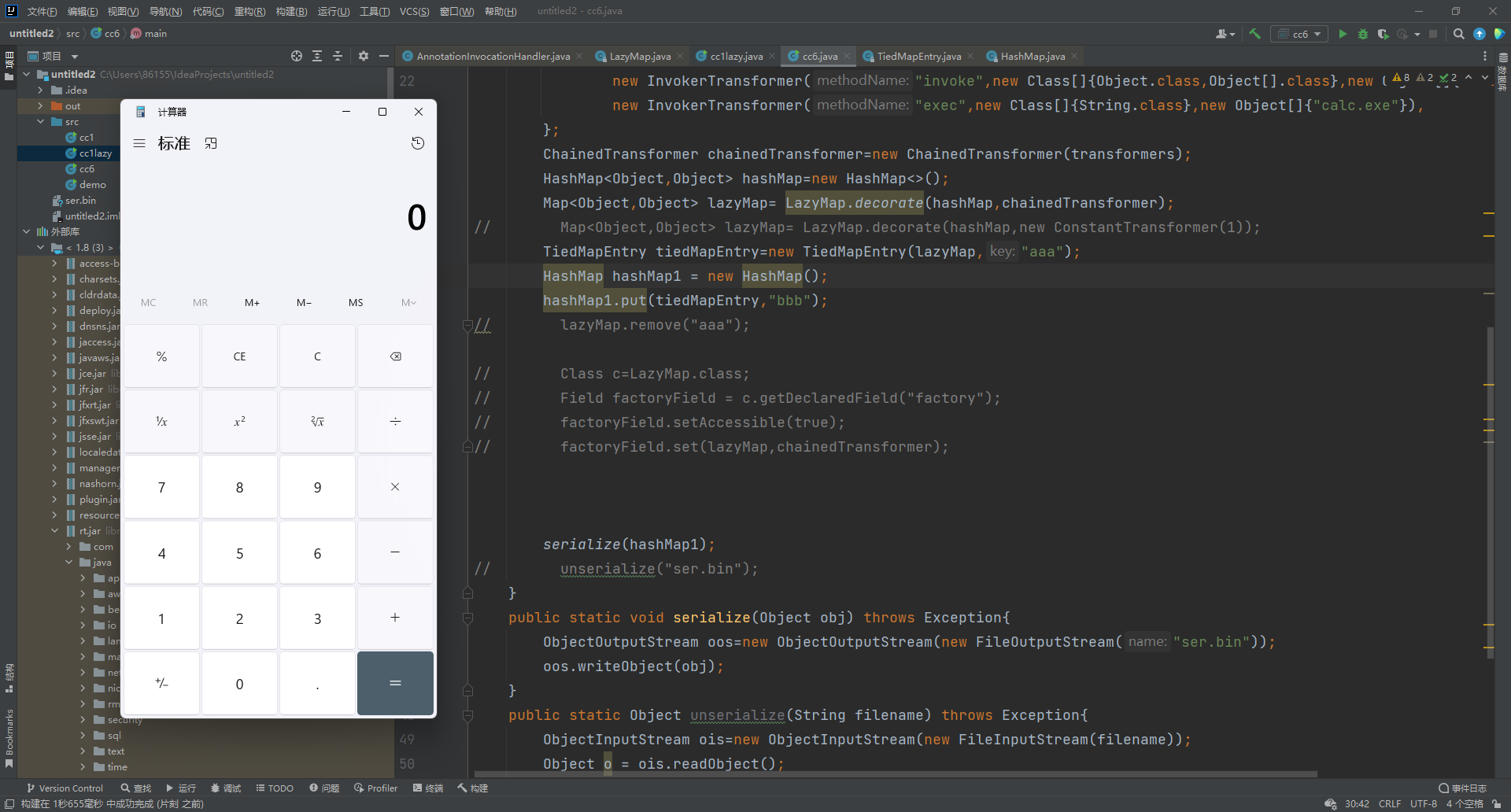The height and width of the screenshot is (812, 1511).
Task: Run the cc6 configuration with the green play icon
Action: [1343, 34]
